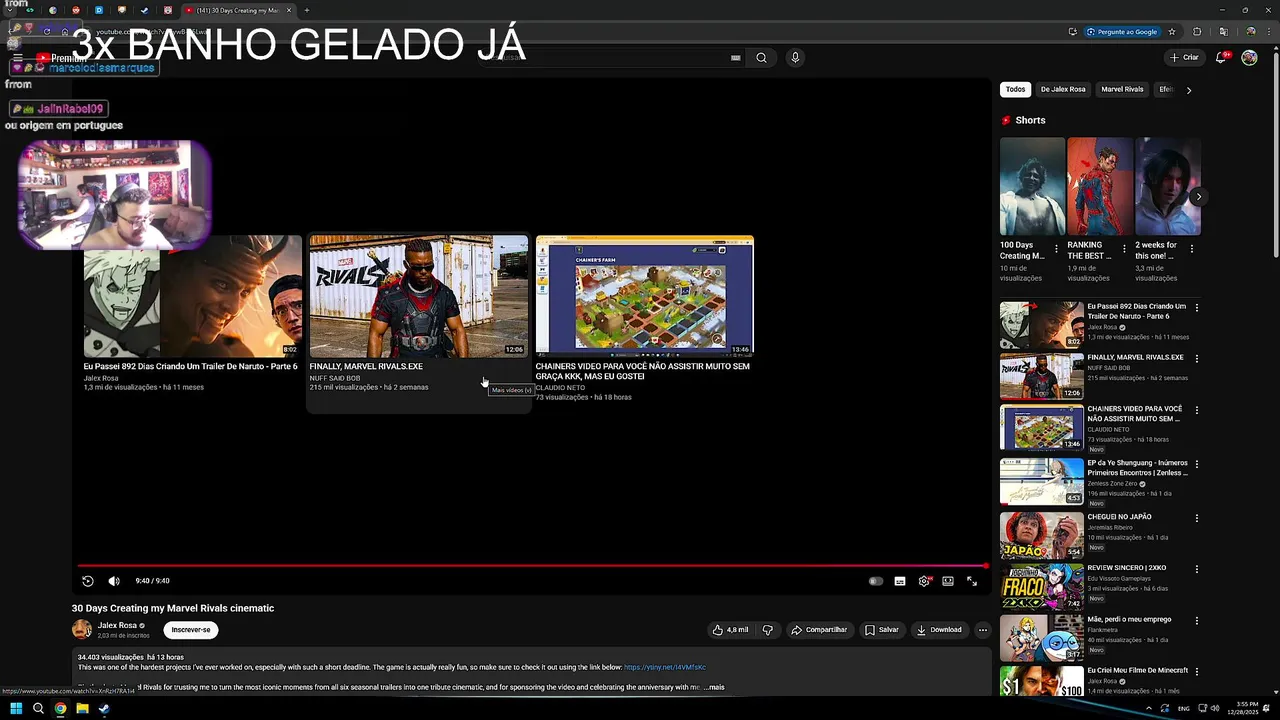Open sidebar Eu Criei Meu Filme De Minecraft
The width and height of the screenshot is (1280, 720).
(x=1138, y=670)
